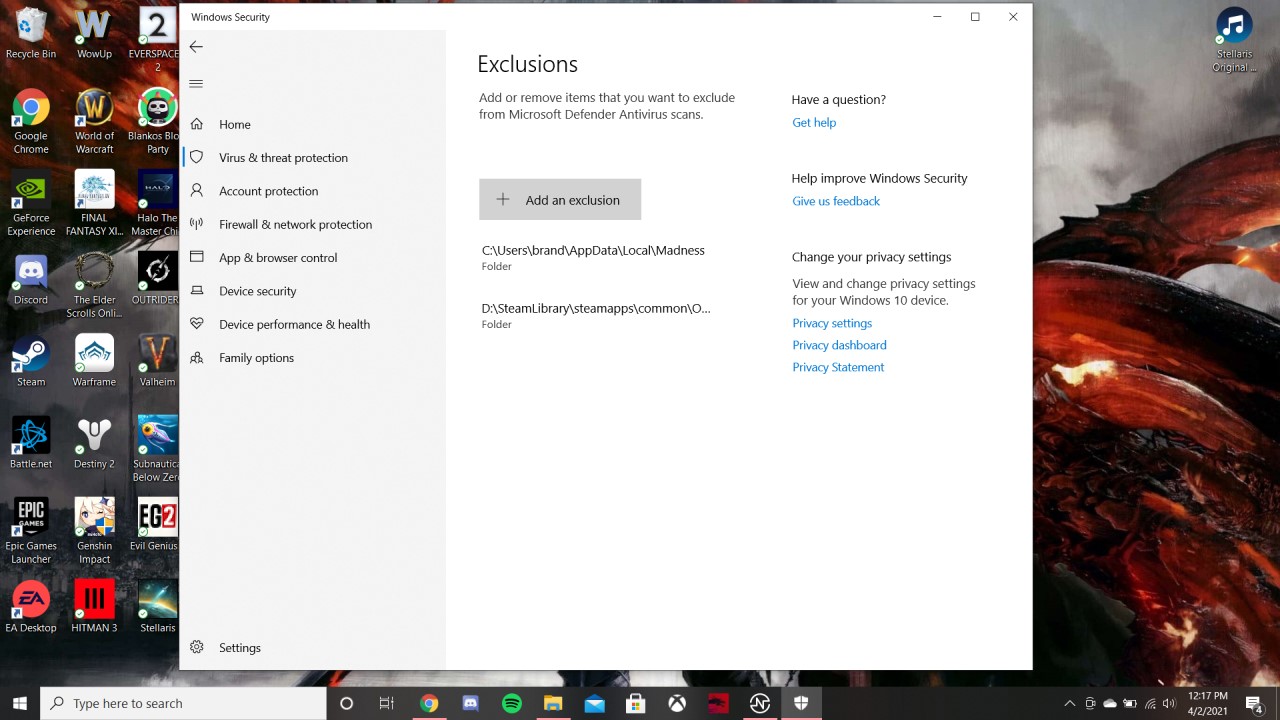Expand the Madness folder exclusion entry
The width and height of the screenshot is (1280, 720).
point(593,257)
